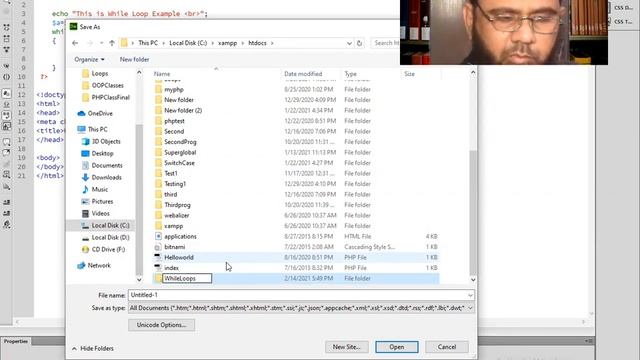
Task: Expand address bar path history dropdown
Action: pos(349,43)
